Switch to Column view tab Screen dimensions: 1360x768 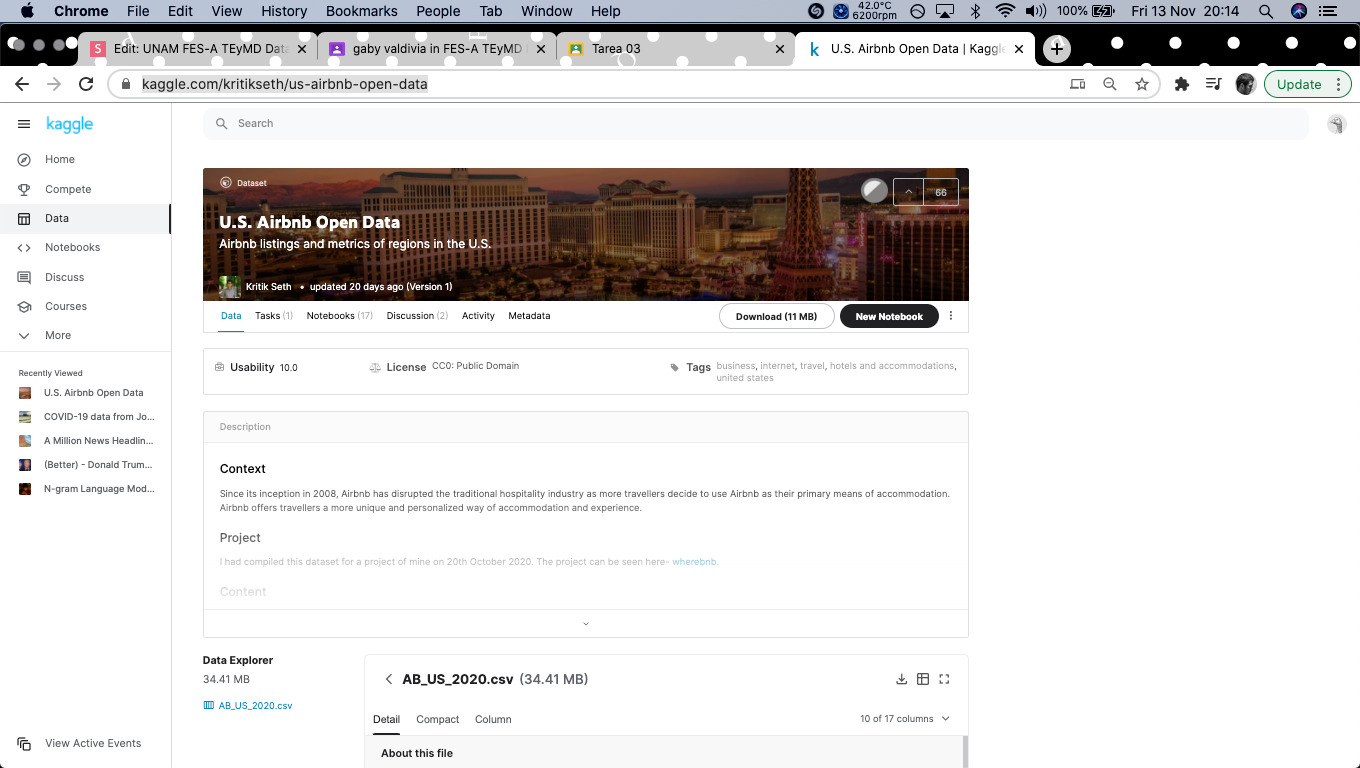point(493,719)
